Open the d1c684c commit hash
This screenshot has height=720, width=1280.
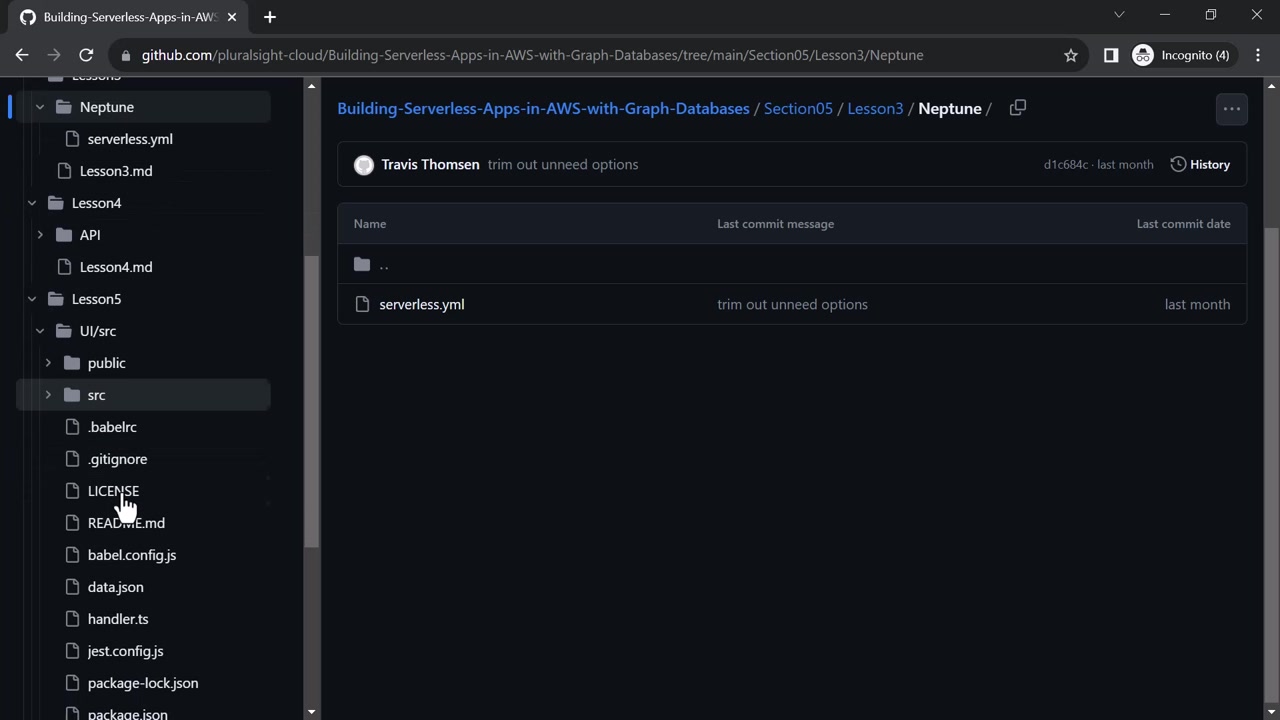coord(1066,164)
